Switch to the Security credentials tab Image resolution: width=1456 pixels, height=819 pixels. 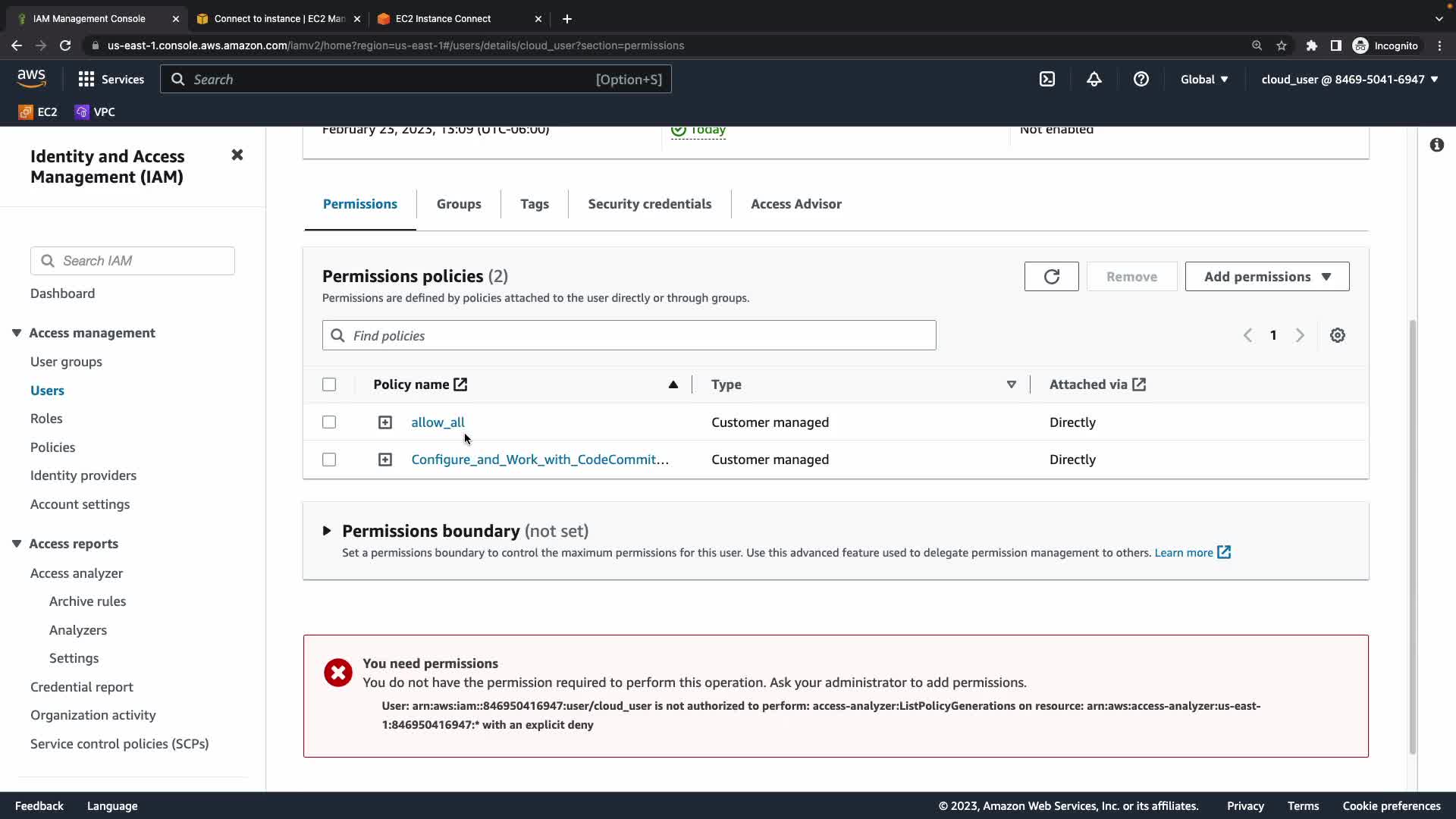[649, 204]
